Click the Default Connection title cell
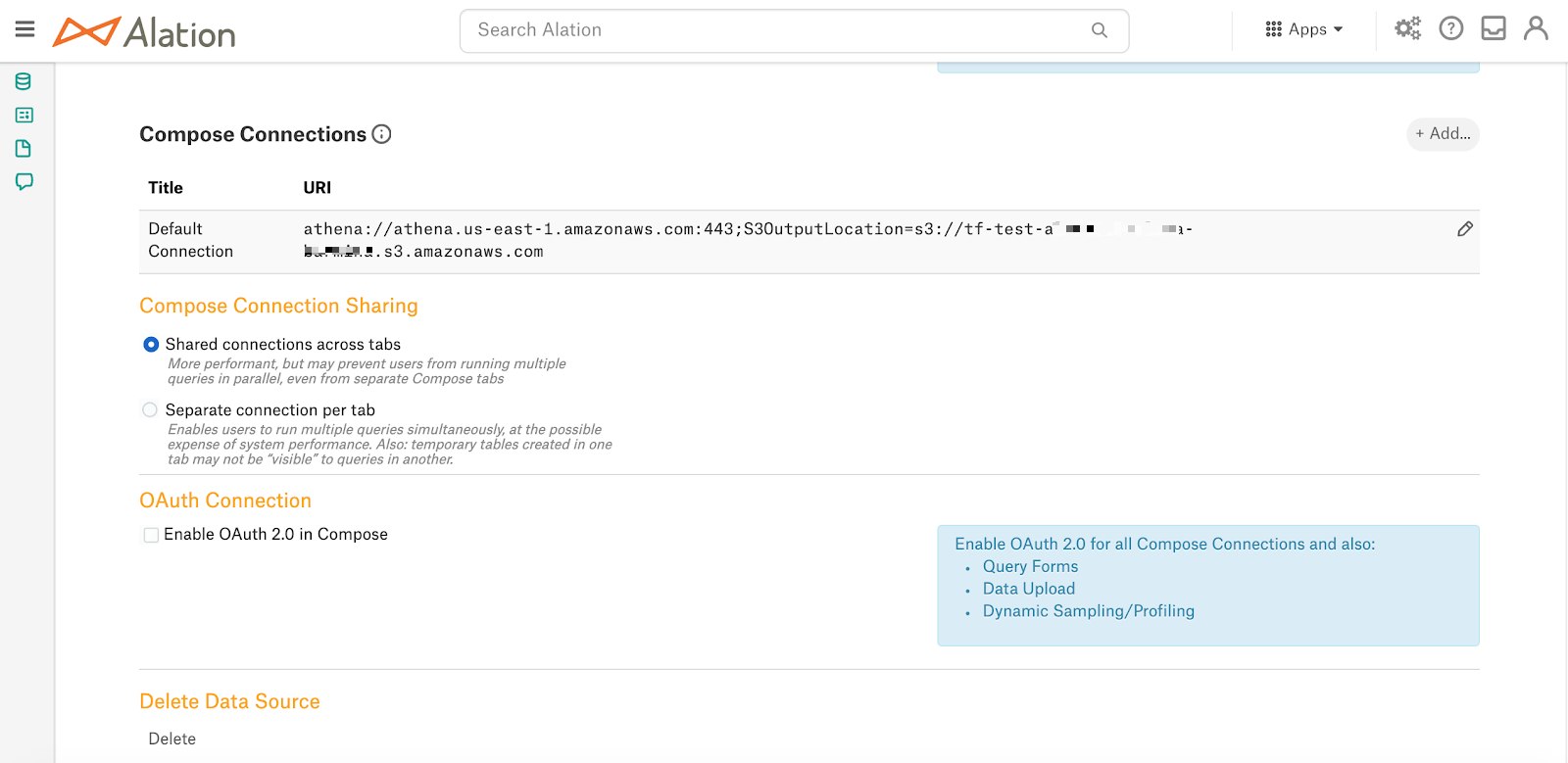1568x763 pixels. (191, 240)
